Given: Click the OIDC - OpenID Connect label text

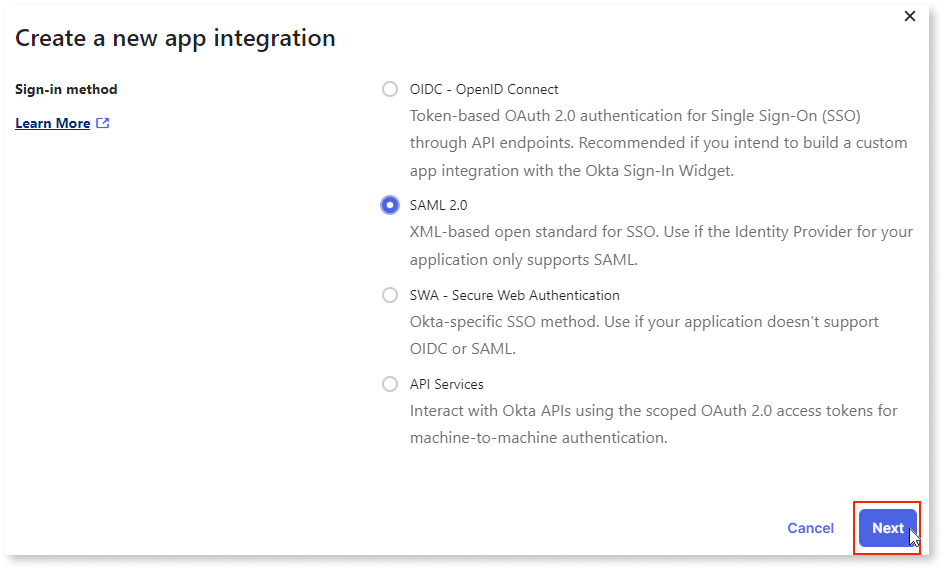Looking at the screenshot, I should coord(484,90).
